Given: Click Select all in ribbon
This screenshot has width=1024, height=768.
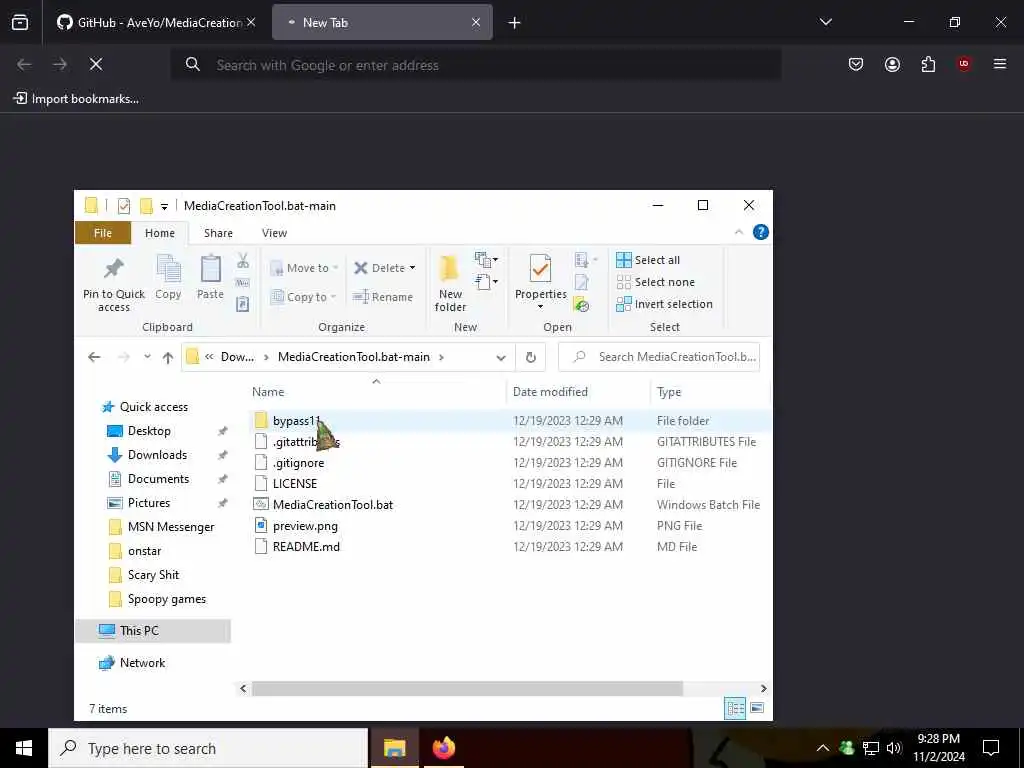Looking at the screenshot, I should tap(648, 260).
